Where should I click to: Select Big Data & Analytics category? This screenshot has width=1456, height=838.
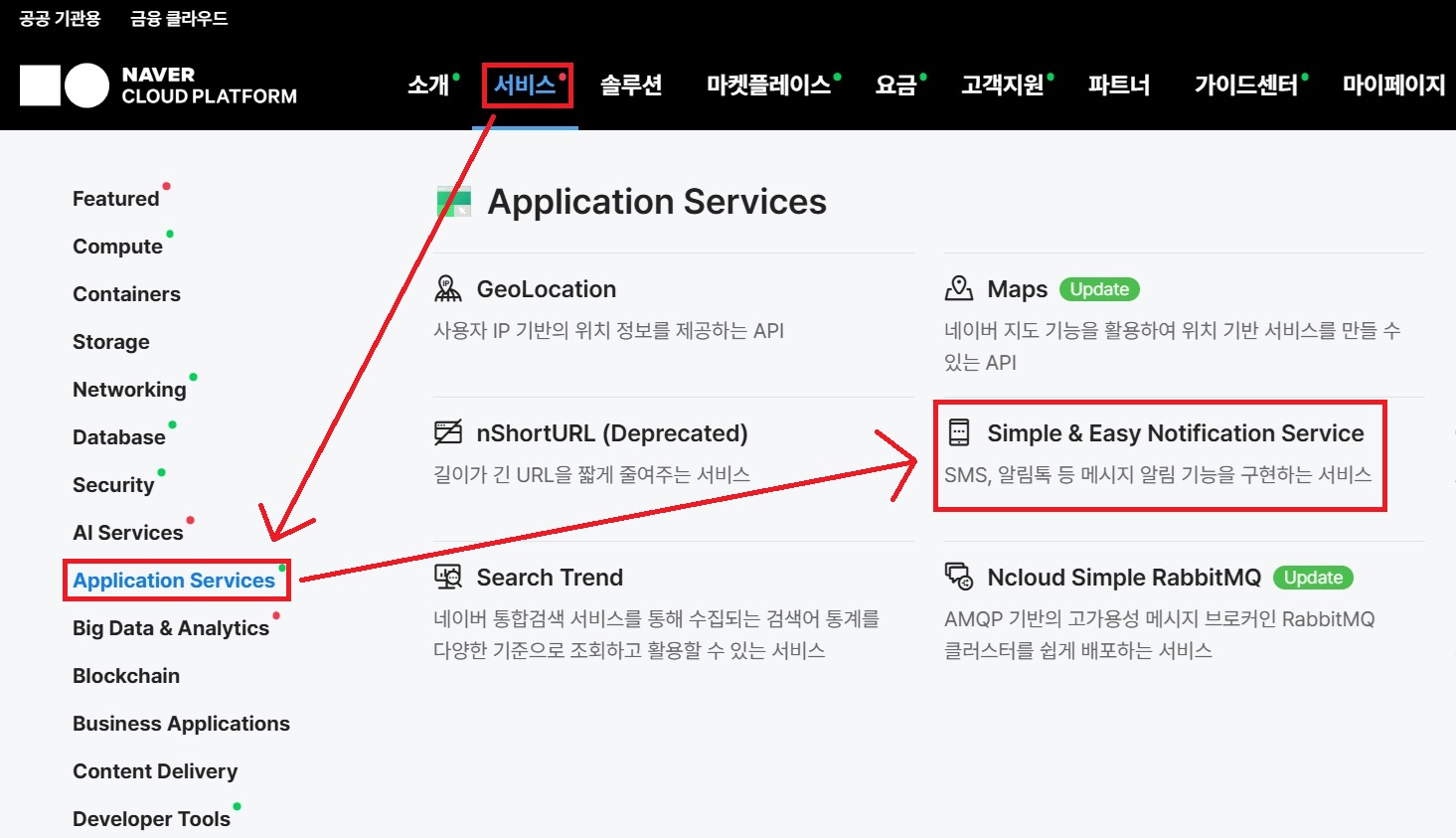click(x=171, y=628)
